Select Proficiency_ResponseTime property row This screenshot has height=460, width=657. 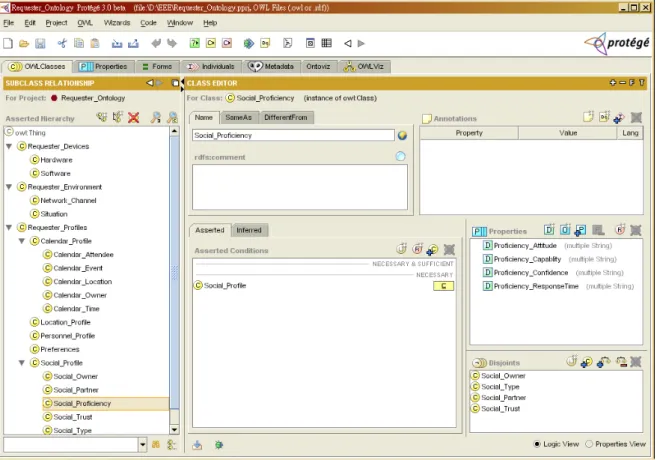[x=558, y=286]
